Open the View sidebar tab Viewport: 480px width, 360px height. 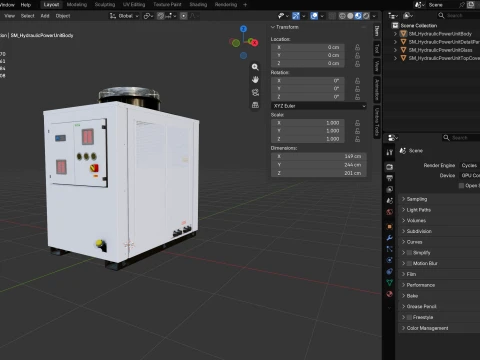tap(377, 66)
